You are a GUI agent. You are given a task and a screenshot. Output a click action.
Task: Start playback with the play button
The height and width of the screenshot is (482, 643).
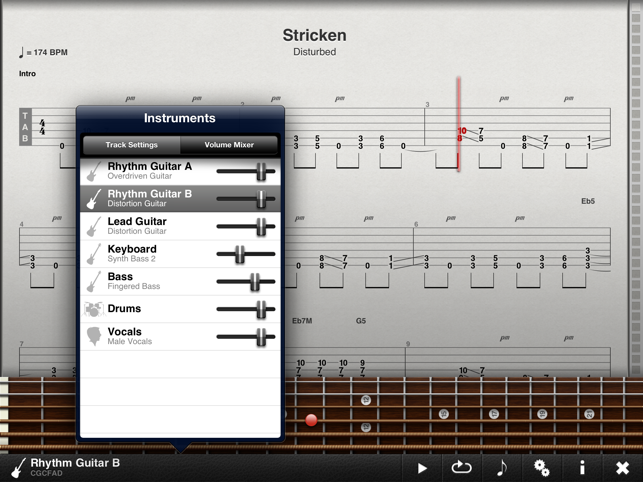(422, 468)
